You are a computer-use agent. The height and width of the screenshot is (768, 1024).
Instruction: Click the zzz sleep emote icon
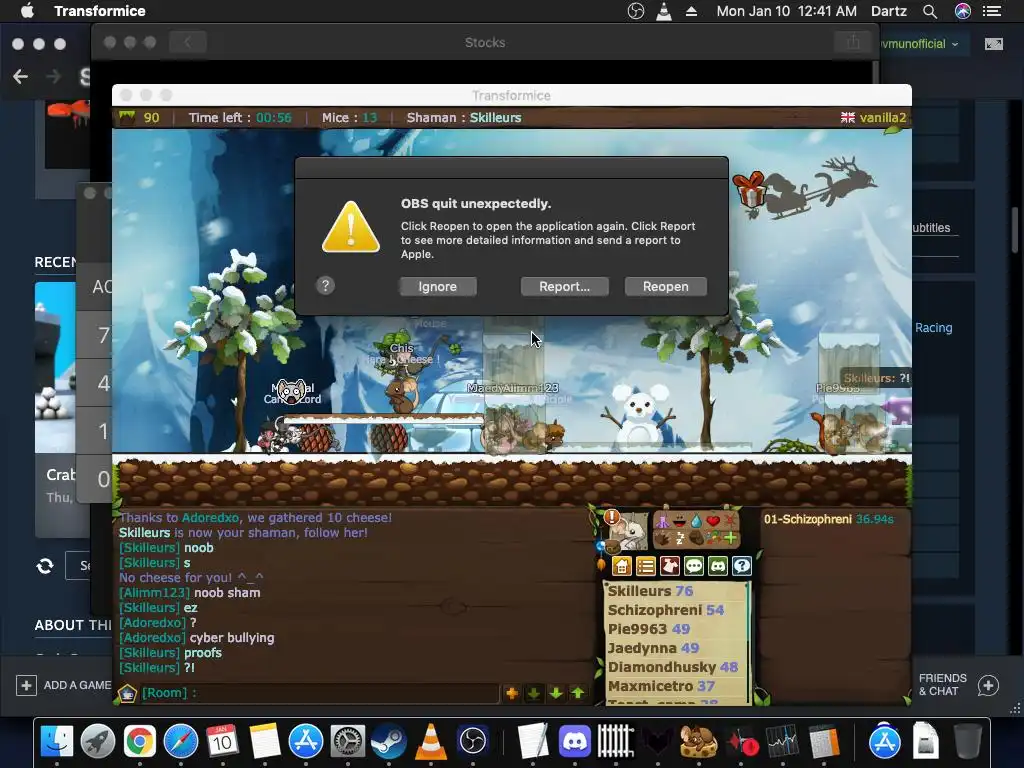[680, 539]
